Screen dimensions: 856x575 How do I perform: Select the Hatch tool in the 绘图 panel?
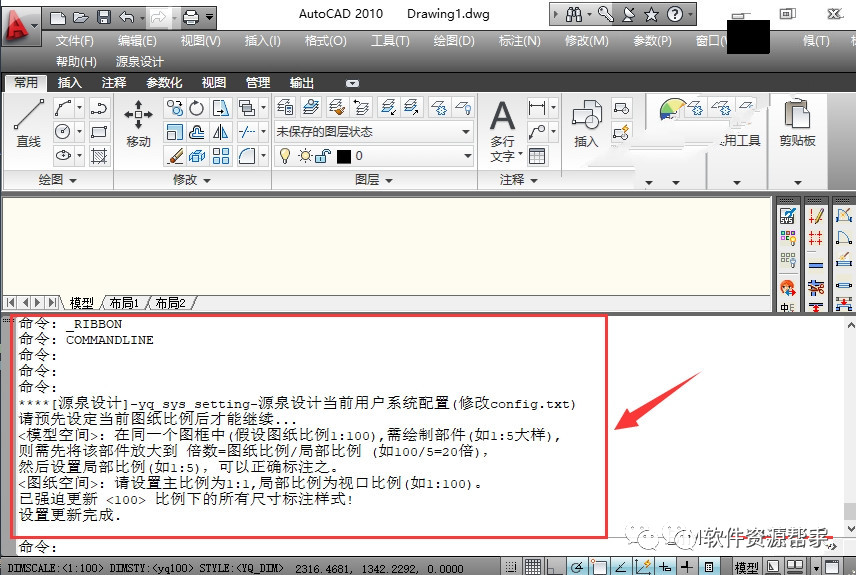coord(99,155)
